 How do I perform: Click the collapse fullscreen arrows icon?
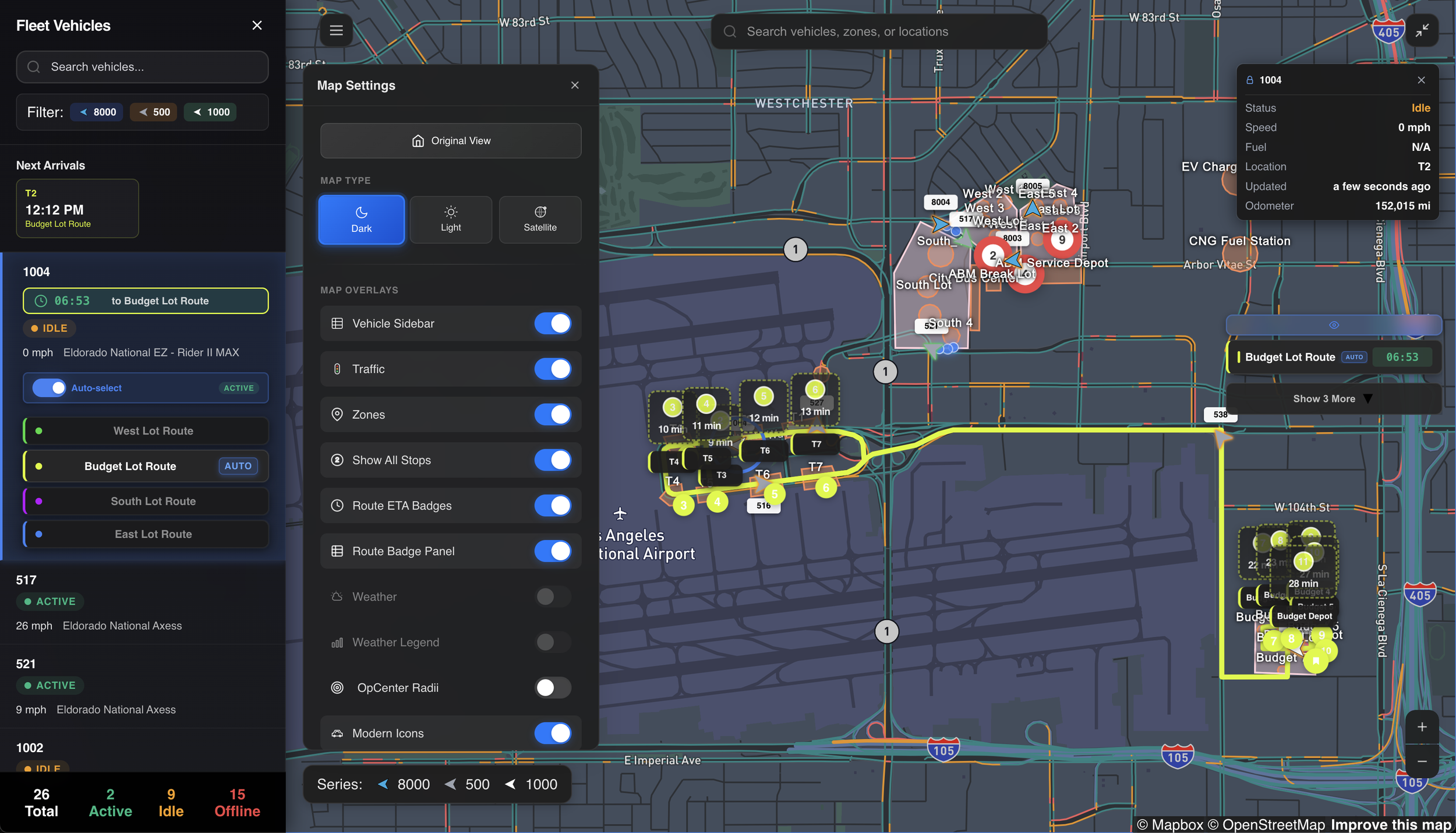tap(1422, 30)
